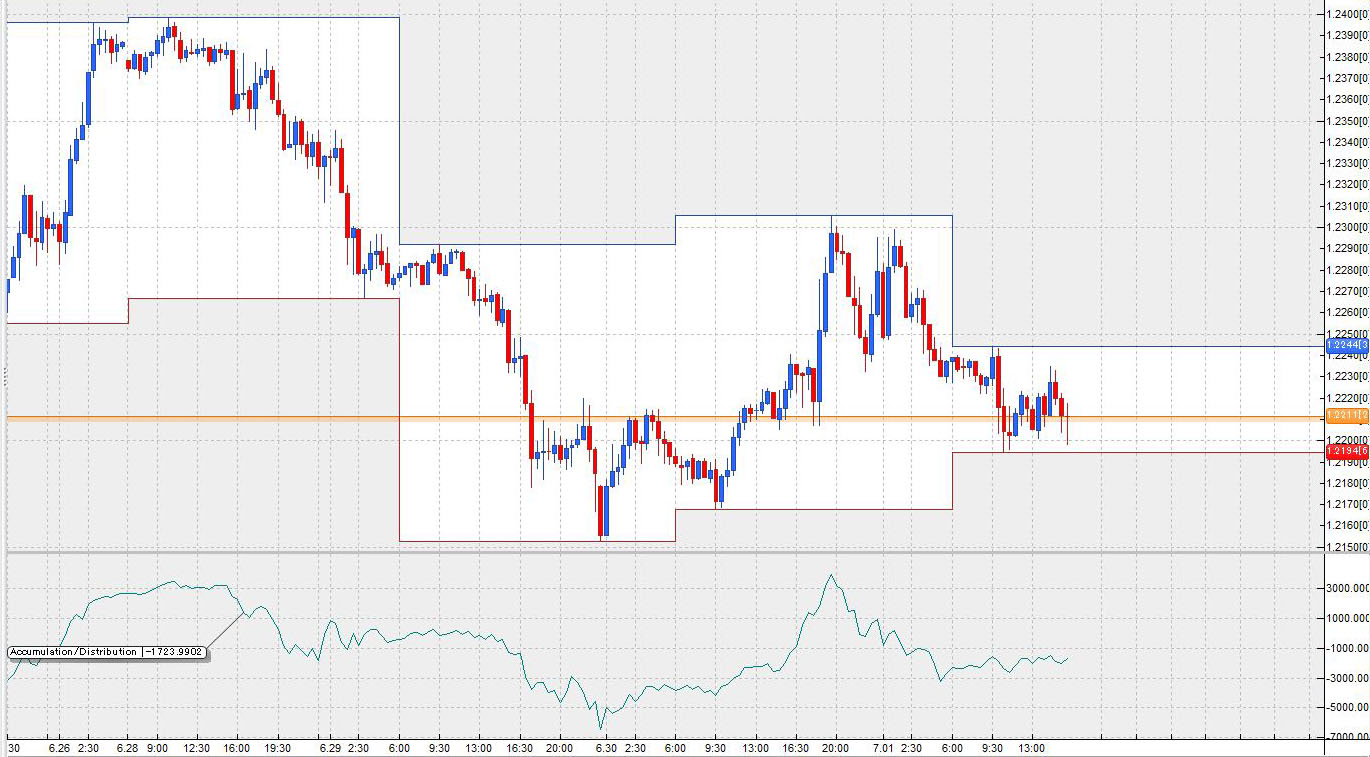Click the 1.2350 price axis label

[1347, 121]
